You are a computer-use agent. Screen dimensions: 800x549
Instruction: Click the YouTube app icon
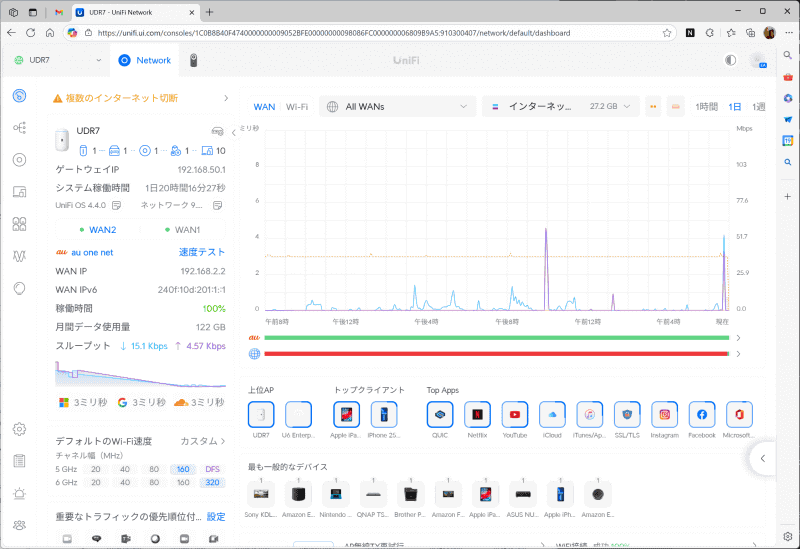click(x=515, y=414)
